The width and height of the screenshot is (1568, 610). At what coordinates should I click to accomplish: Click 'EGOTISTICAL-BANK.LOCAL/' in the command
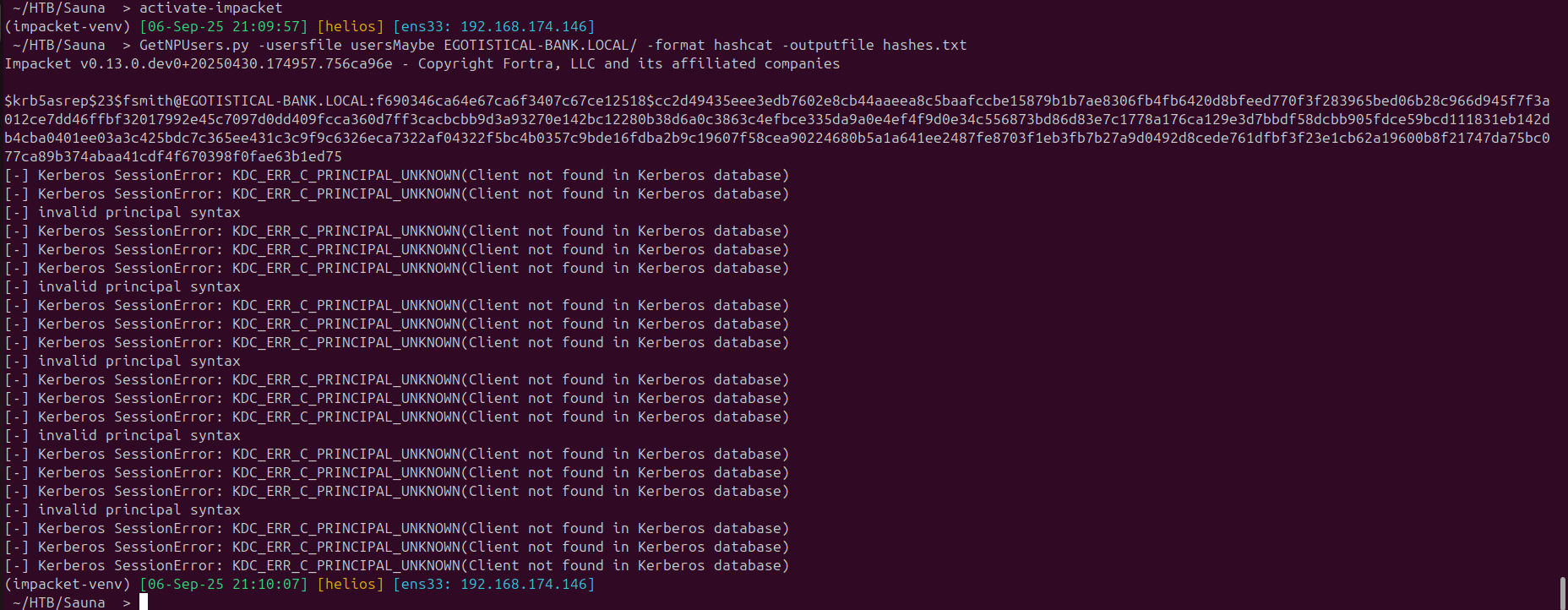pos(541,45)
